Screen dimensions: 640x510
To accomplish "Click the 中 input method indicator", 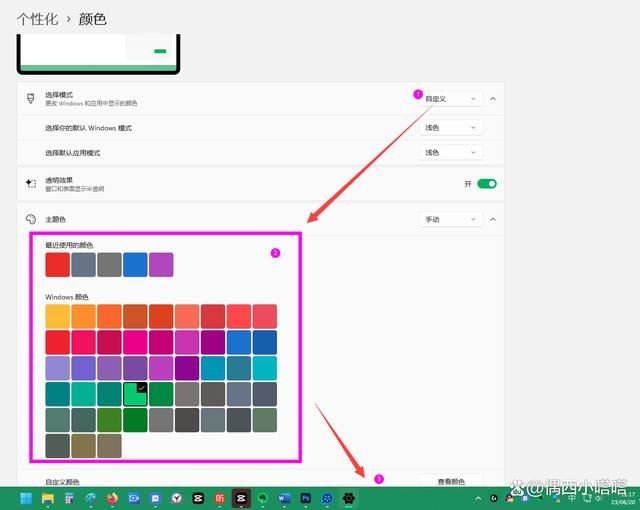I will tap(571, 499).
